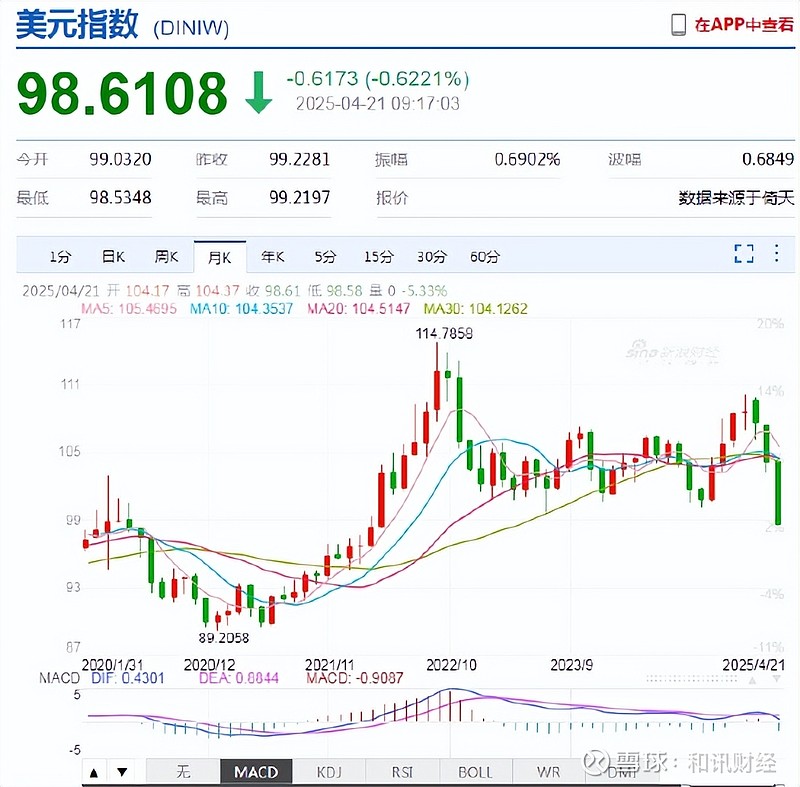Viewport: 800px width, 787px height.
Task: Click the up arrow indicator scroll icon
Action: [x=93, y=771]
